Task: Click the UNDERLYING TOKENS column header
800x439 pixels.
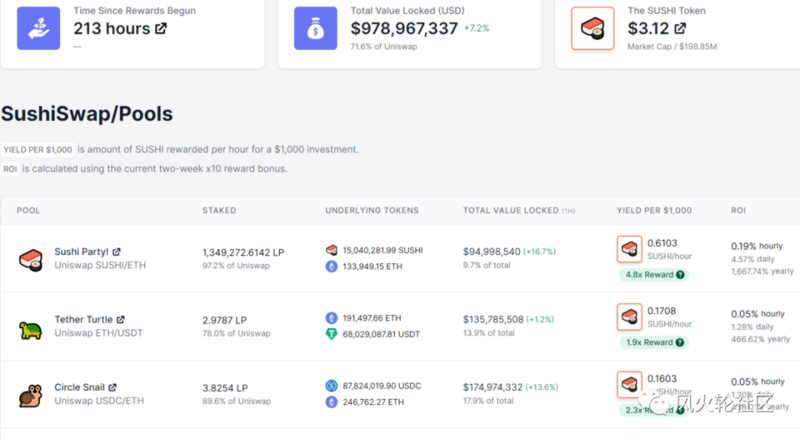Action: (x=372, y=210)
